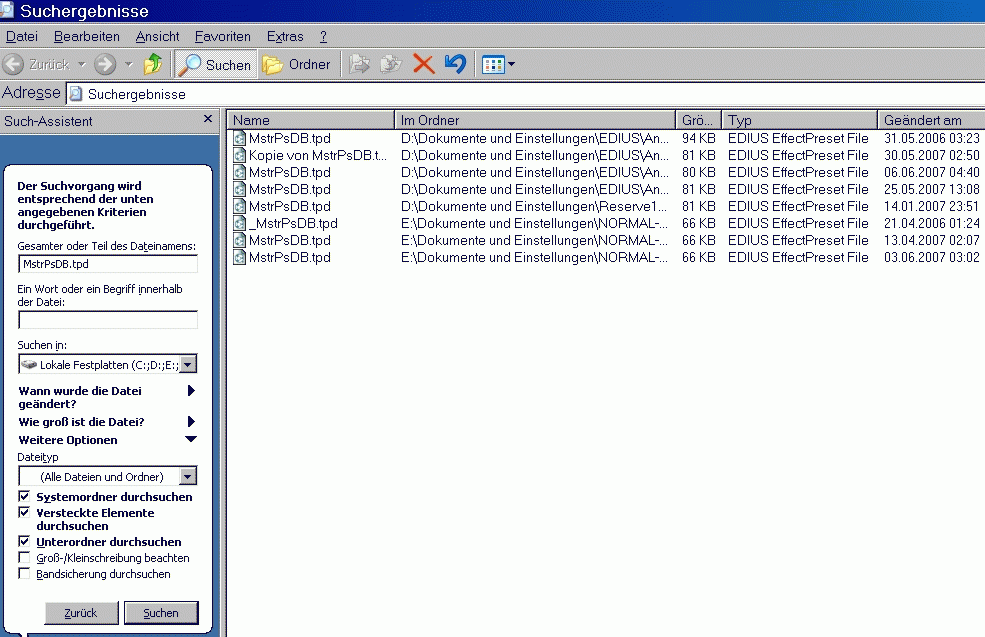Enable Bandsicherung durchsuchen checkbox
The image size is (985, 637).
[24, 574]
